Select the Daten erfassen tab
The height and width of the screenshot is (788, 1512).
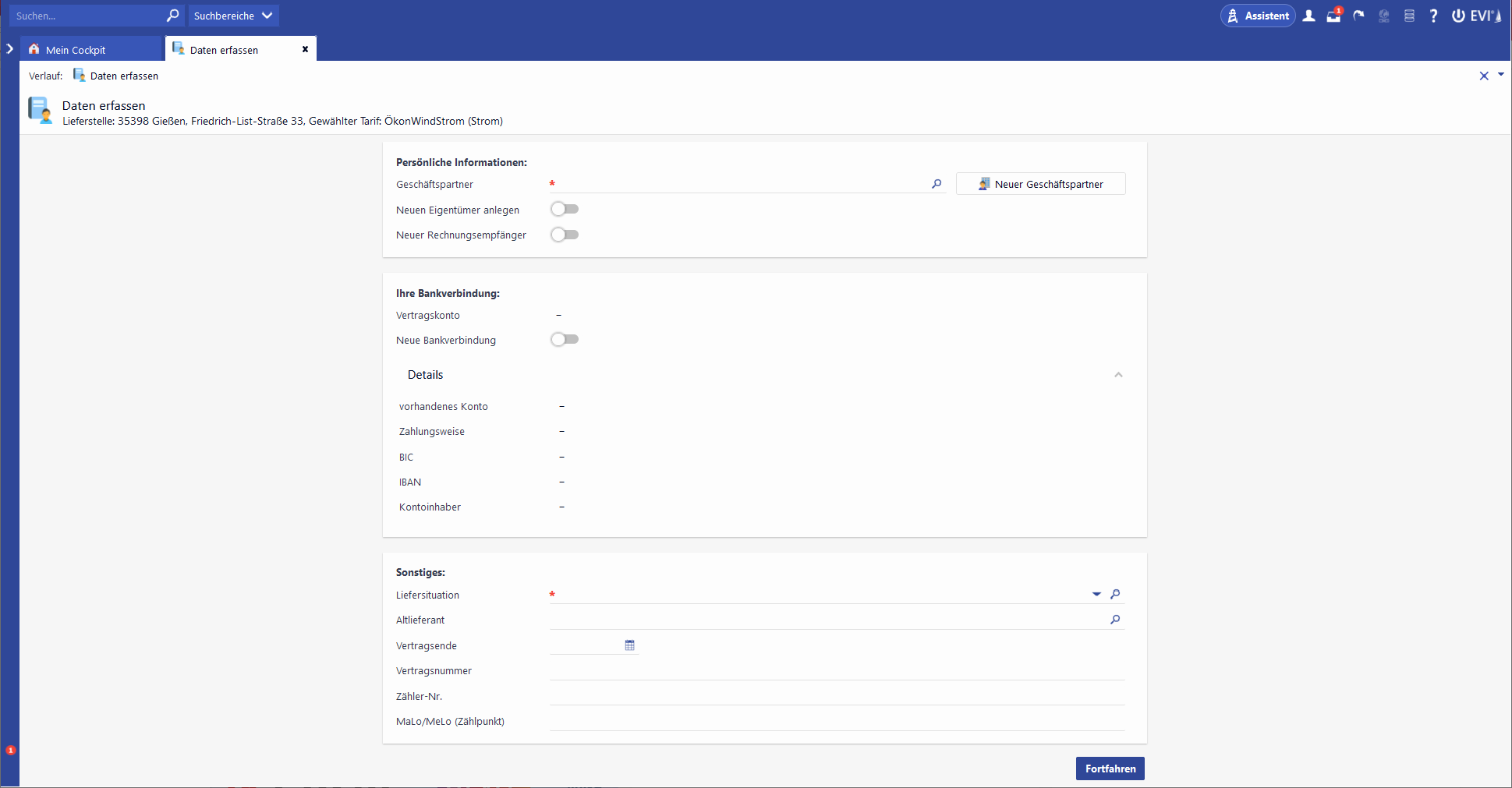224,50
